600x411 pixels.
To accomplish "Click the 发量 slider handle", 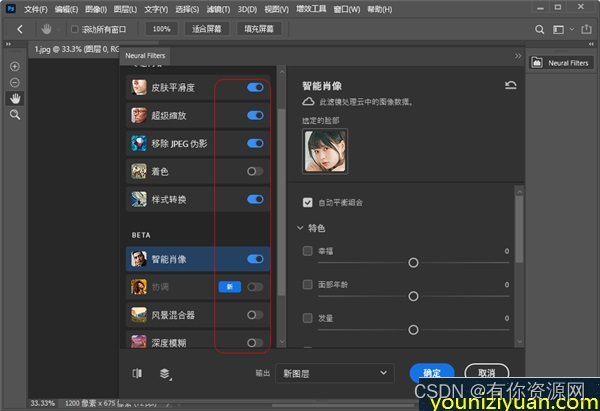I will point(413,330).
